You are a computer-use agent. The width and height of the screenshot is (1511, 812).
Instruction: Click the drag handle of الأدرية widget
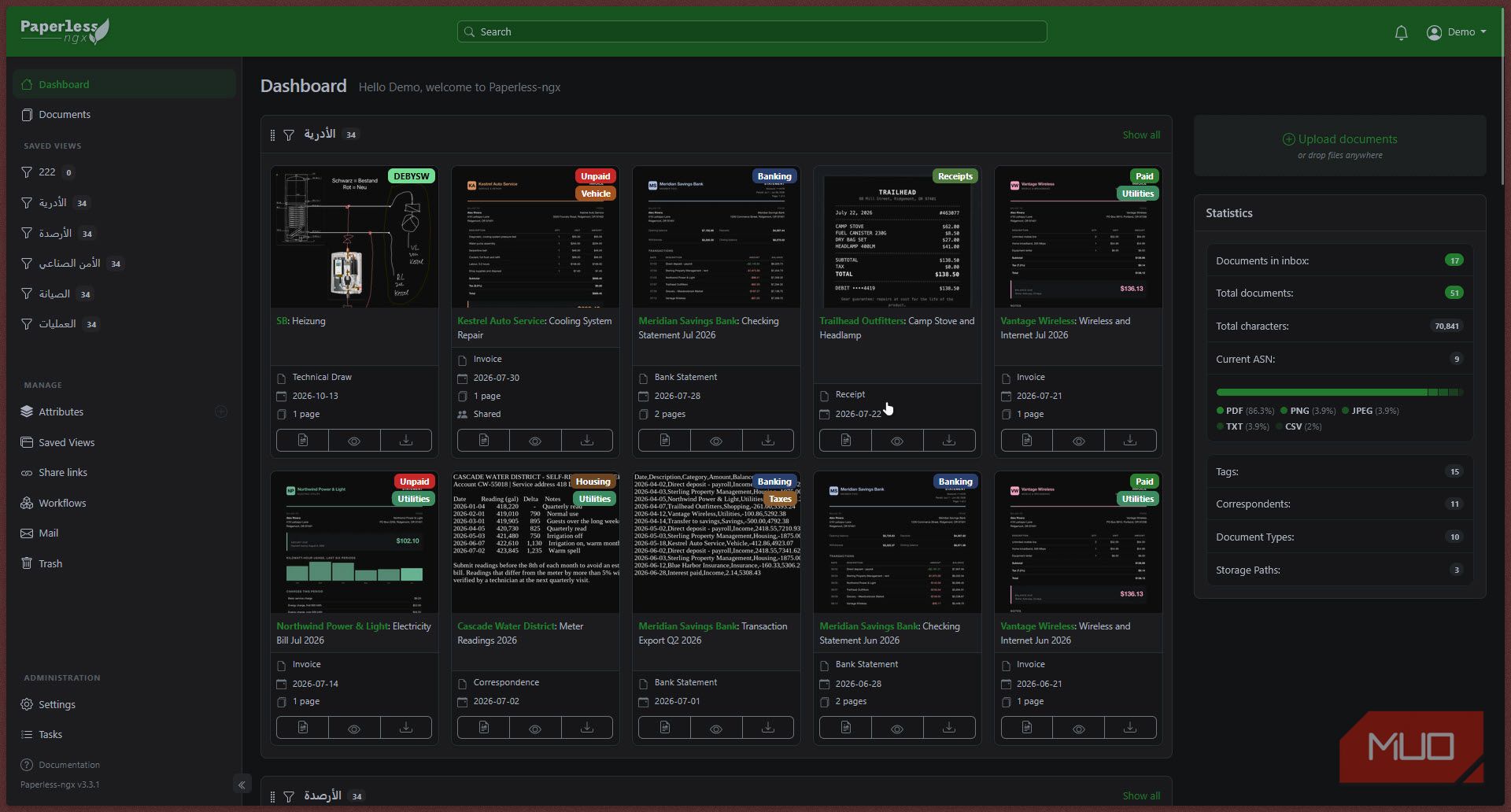(272, 135)
